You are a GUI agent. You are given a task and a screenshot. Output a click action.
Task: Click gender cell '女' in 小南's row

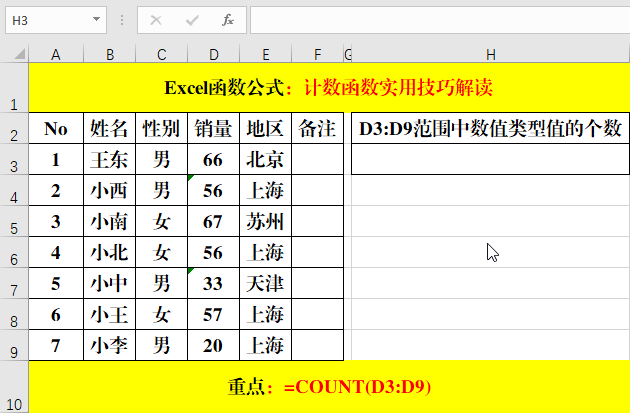[162, 221]
